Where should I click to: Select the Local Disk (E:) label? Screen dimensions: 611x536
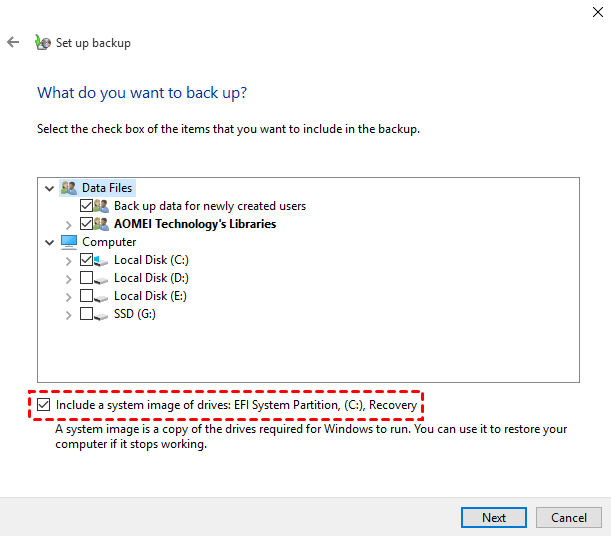click(150, 296)
